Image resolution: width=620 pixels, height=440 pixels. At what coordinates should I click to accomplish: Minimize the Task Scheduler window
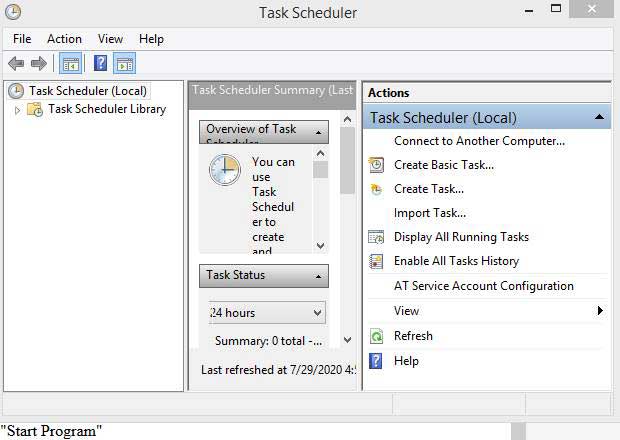coord(529,11)
